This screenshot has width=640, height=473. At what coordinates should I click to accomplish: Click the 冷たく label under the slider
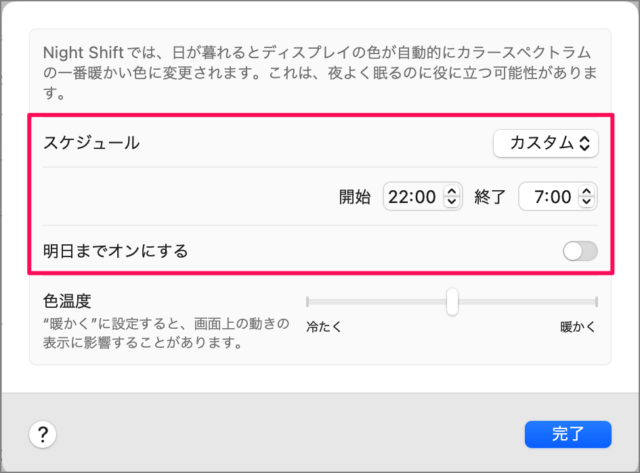(324, 326)
